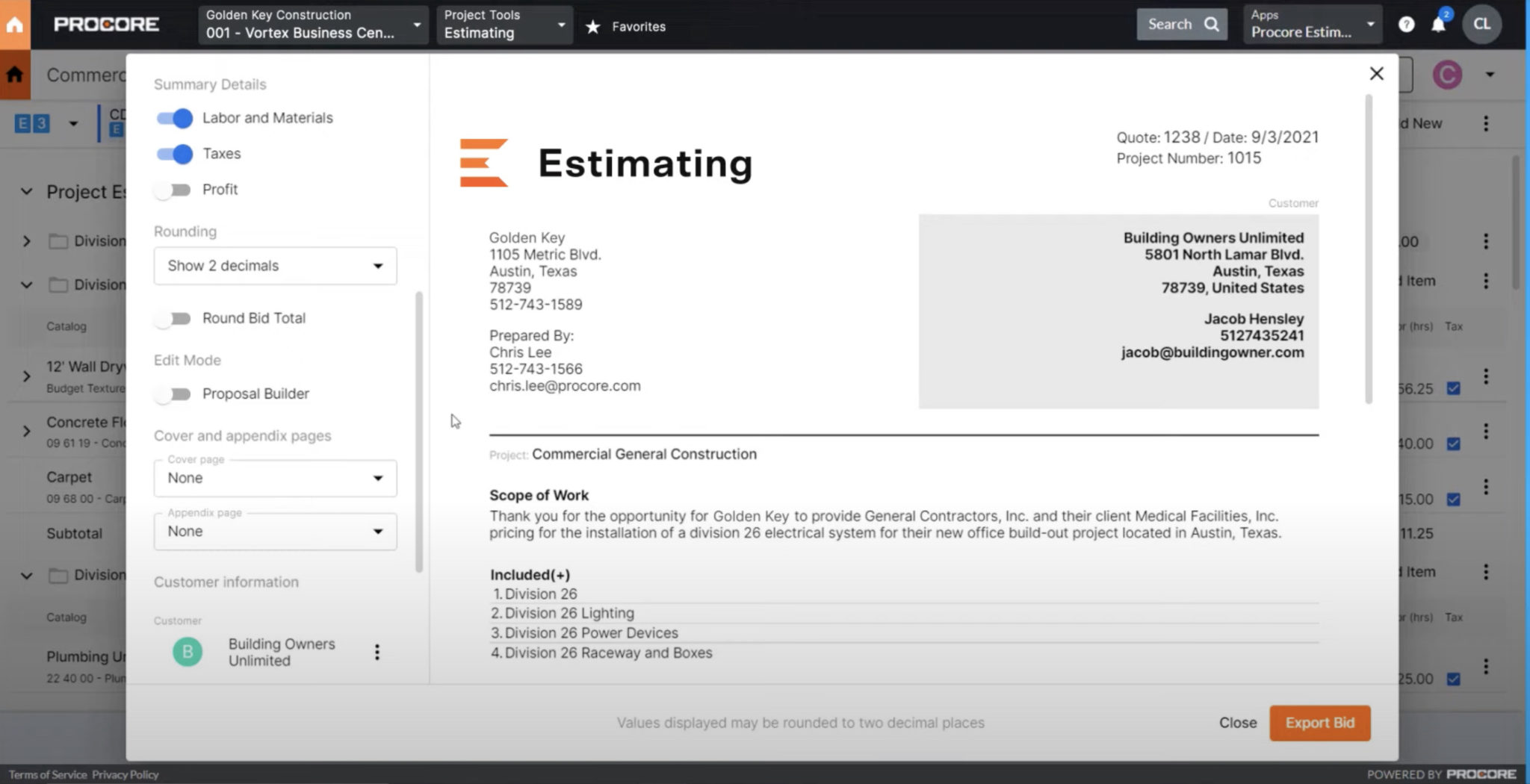The width and height of the screenshot is (1530, 784).
Task: Open the Privacy Policy link
Action: click(x=126, y=774)
